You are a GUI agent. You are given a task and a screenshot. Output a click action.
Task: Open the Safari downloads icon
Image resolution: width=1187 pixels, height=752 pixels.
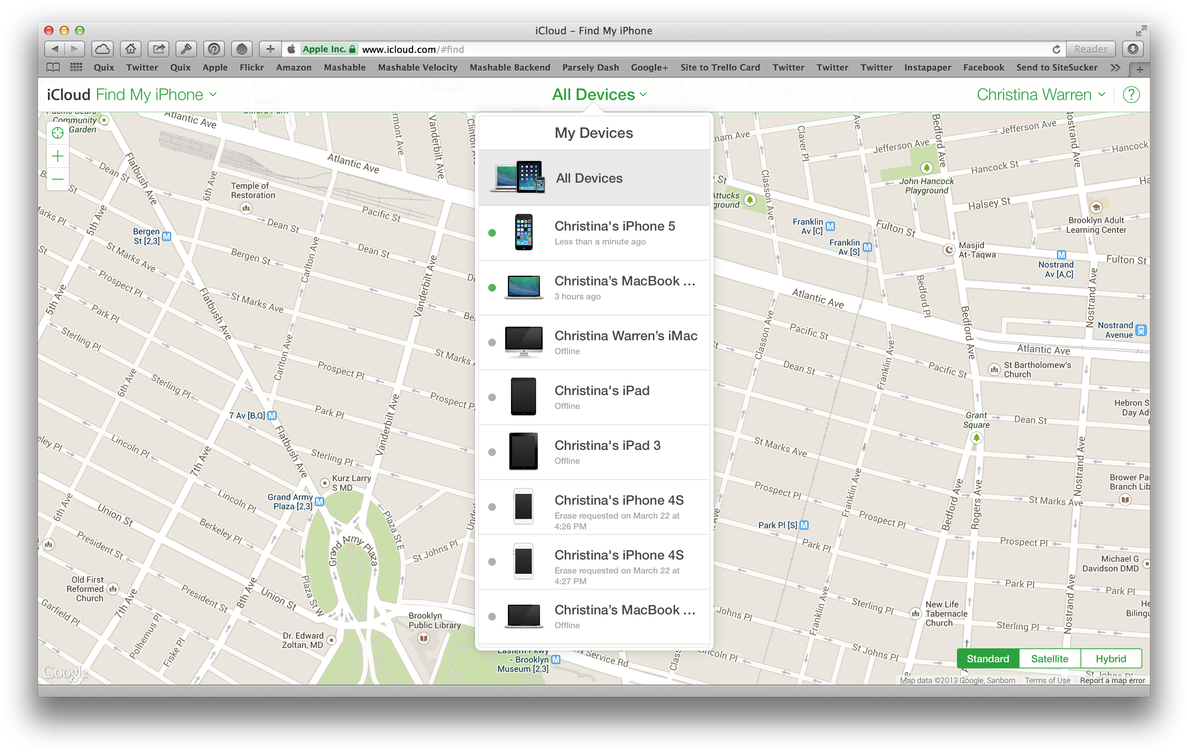[1132, 49]
